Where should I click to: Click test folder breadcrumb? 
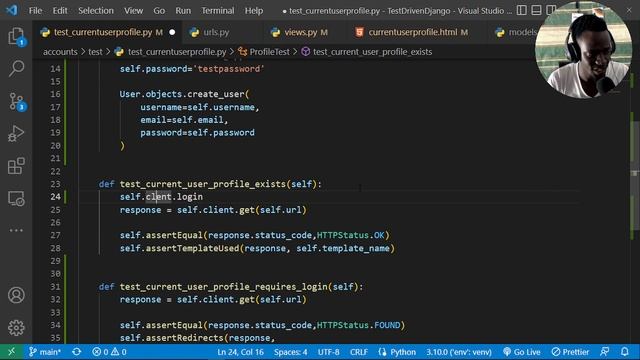click(x=96, y=52)
